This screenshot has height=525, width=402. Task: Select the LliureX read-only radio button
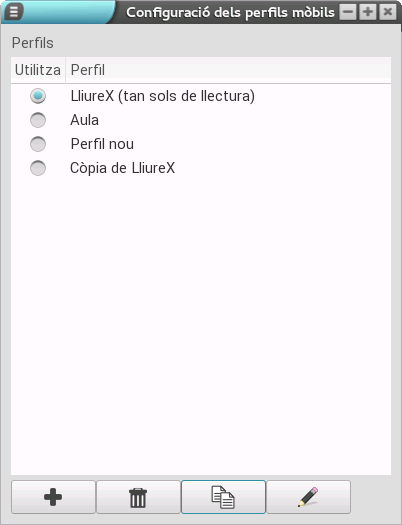pos(38,96)
